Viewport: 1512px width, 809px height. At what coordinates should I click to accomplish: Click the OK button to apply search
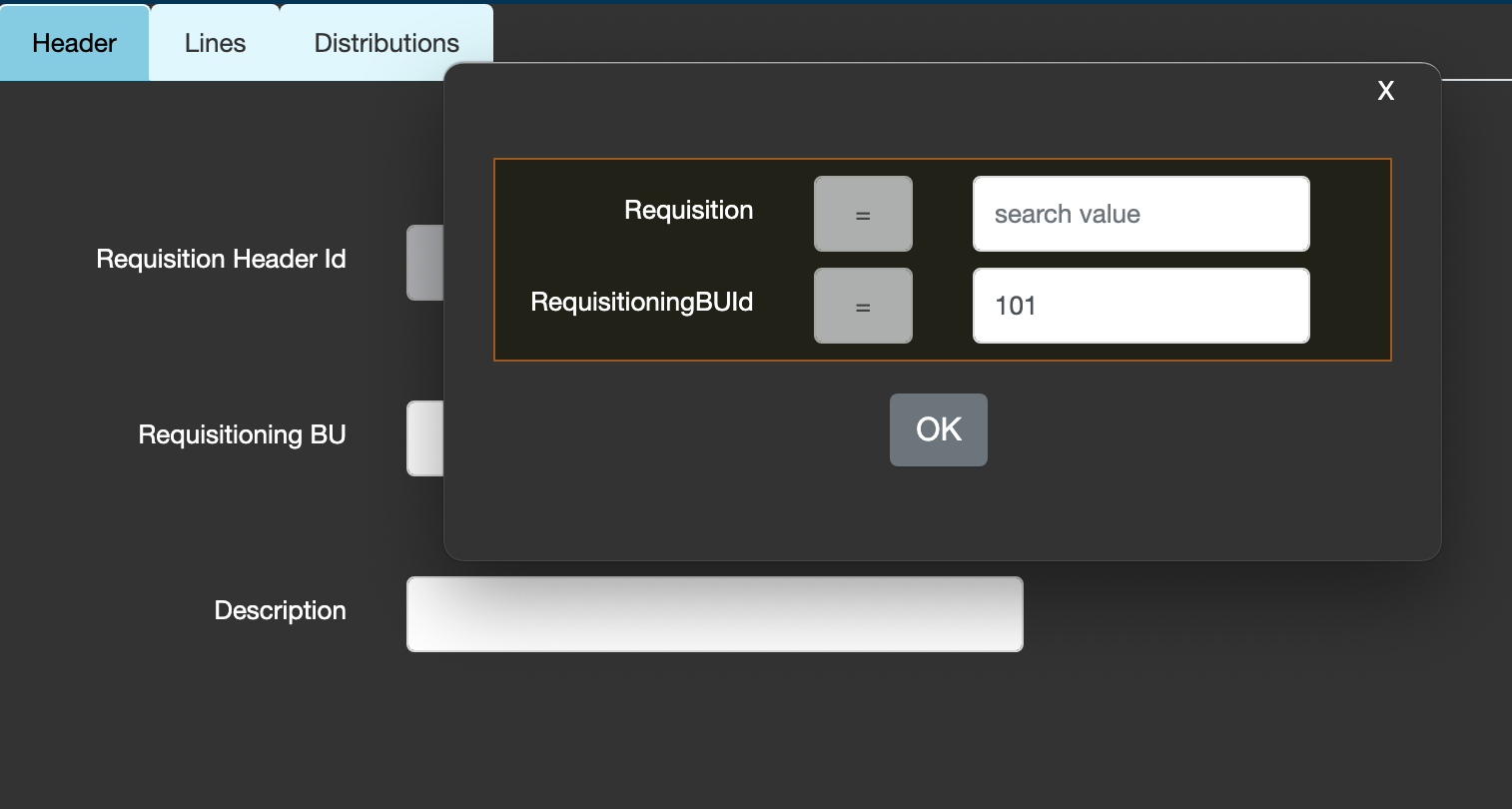(938, 428)
